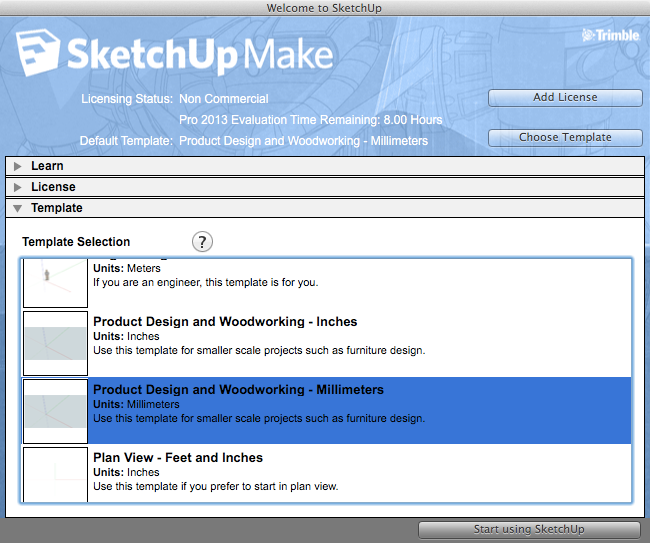Expand the License section triangle

click(x=17, y=187)
